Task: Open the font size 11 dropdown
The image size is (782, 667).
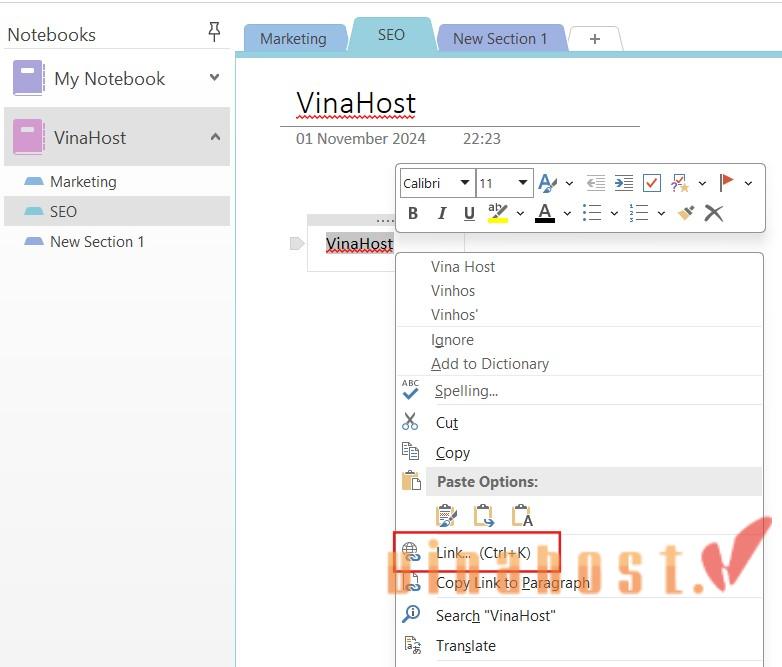Action: coord(523,183)
